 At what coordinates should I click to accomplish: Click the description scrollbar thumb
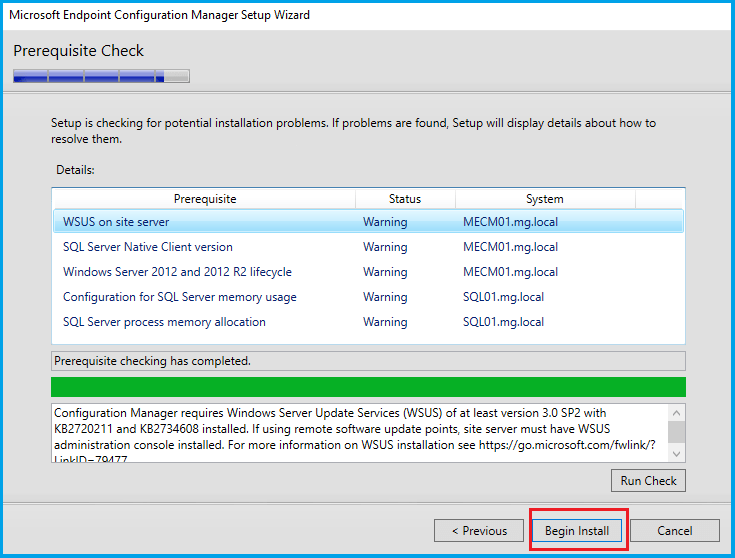click(x=677, y=430)
